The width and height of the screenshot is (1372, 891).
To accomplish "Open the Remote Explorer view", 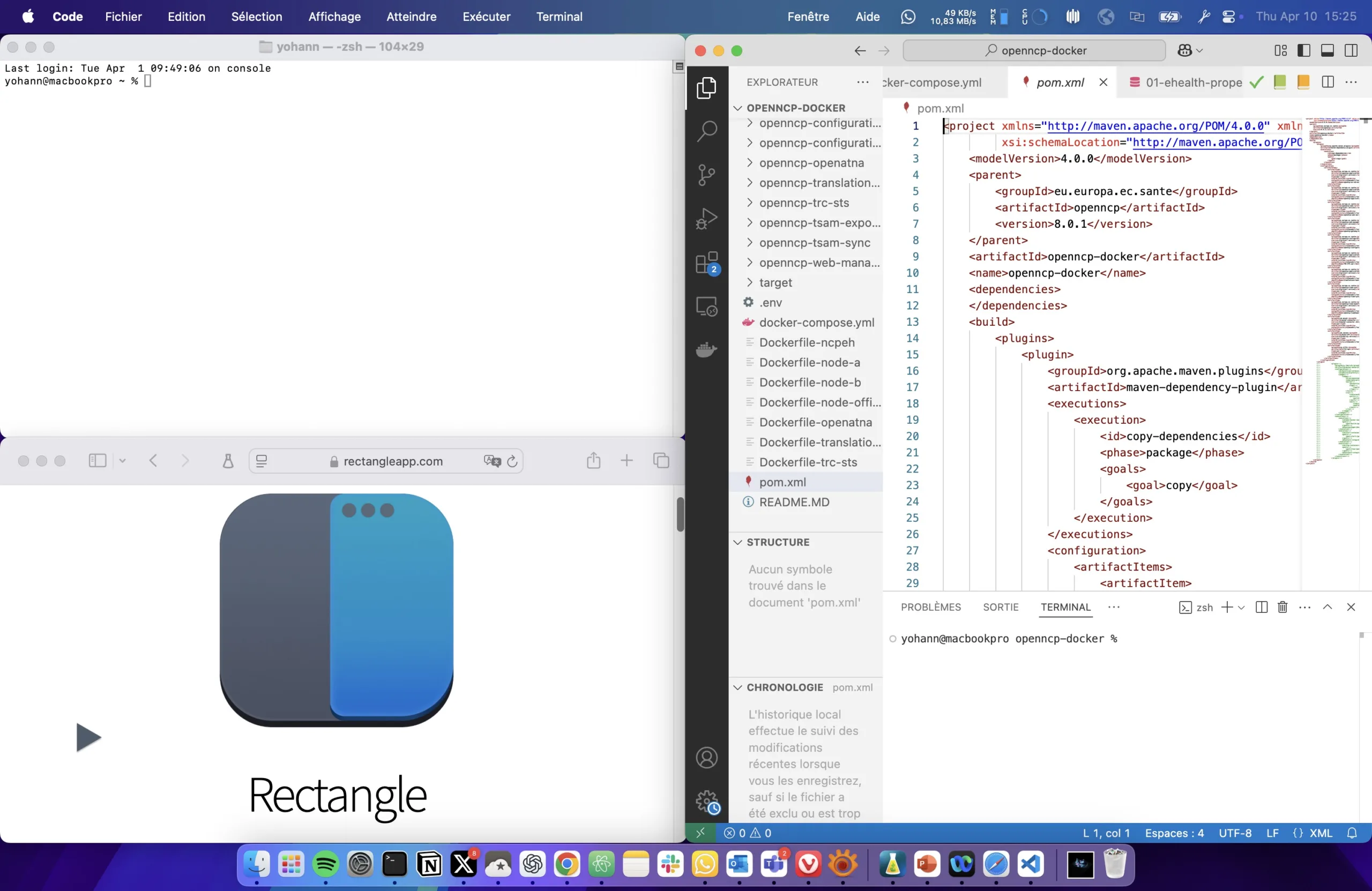I will click(x=706, y=306).
